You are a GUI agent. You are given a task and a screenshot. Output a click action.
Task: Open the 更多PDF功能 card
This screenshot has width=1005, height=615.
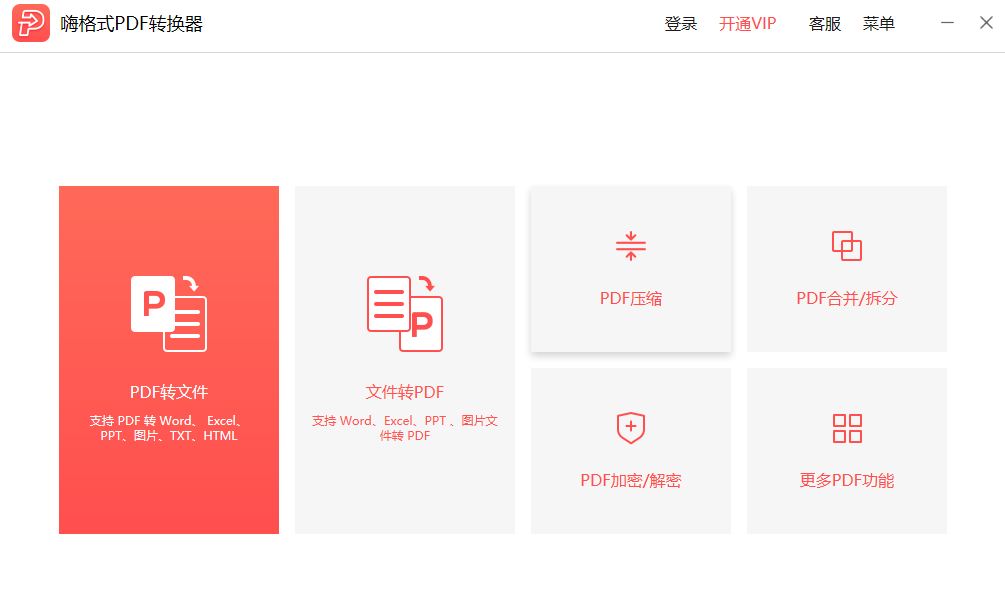click(846, 450)
